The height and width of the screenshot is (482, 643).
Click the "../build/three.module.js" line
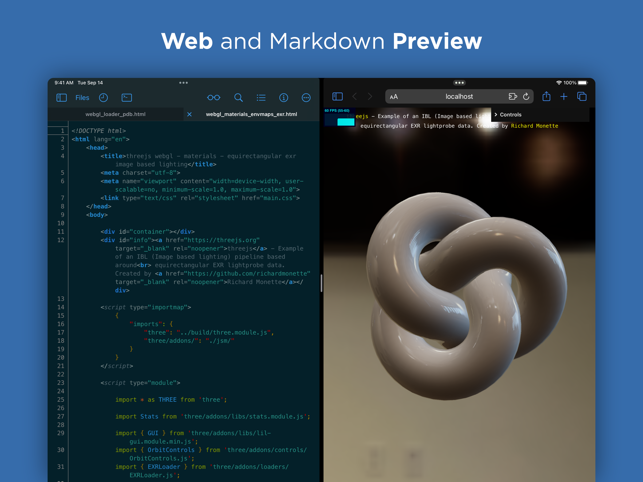[x=209, y=333]
